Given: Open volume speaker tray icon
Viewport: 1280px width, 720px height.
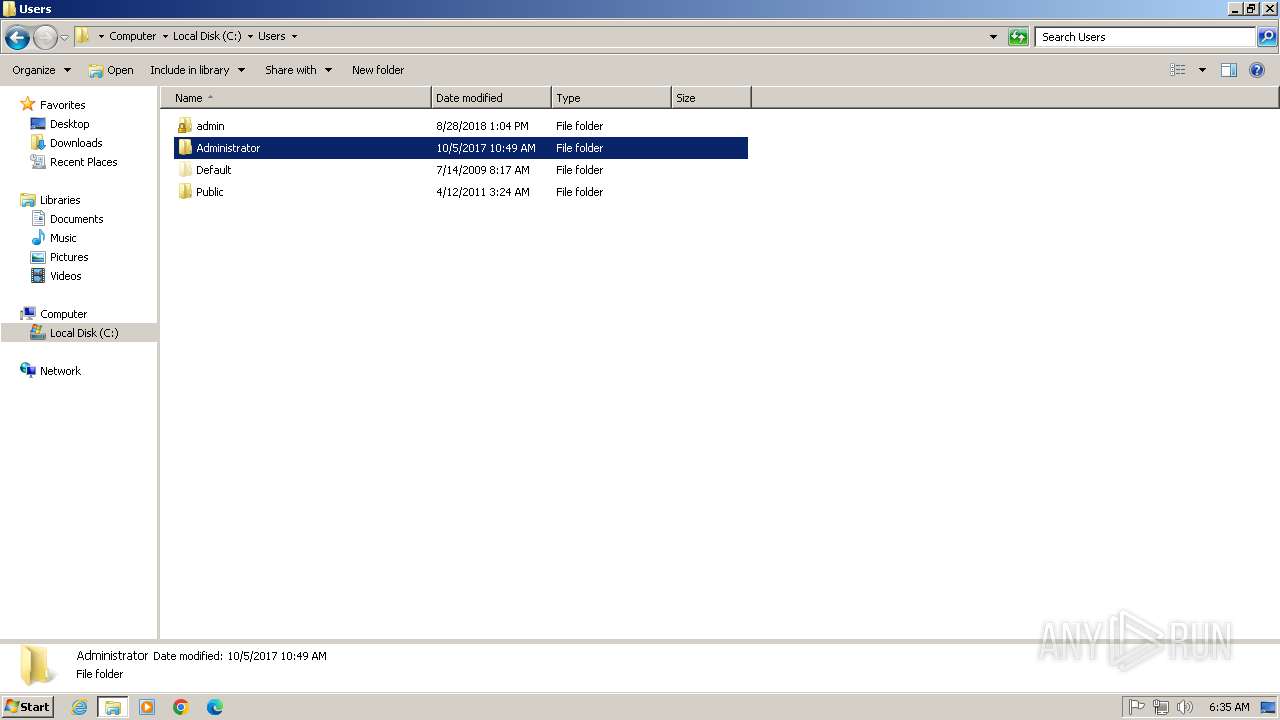Looking at the screenshot, I should pos(1184,707).
